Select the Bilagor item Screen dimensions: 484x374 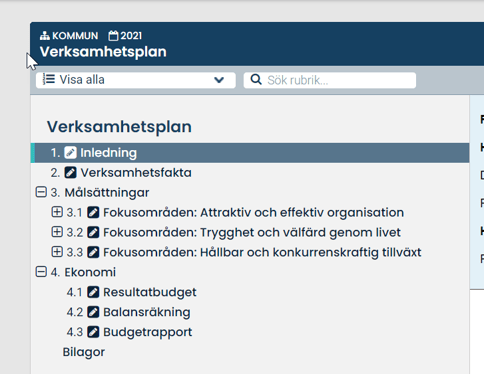click(84, 352)
